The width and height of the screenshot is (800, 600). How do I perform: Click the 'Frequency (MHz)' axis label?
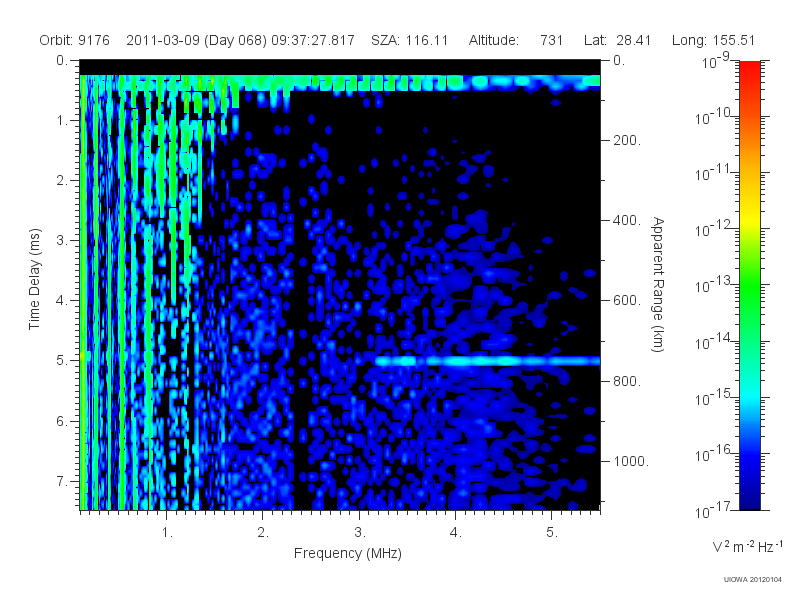click(347, 554)
